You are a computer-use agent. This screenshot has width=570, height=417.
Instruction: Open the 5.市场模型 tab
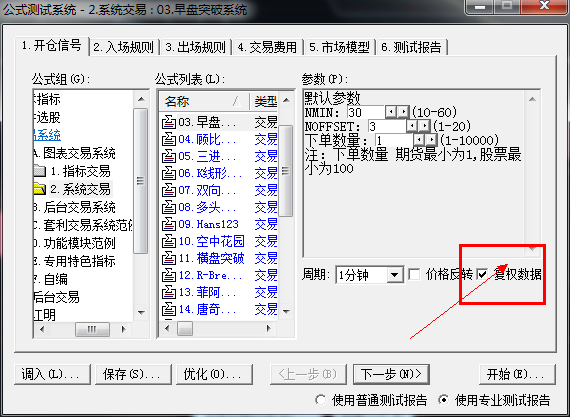pos(339,47)
